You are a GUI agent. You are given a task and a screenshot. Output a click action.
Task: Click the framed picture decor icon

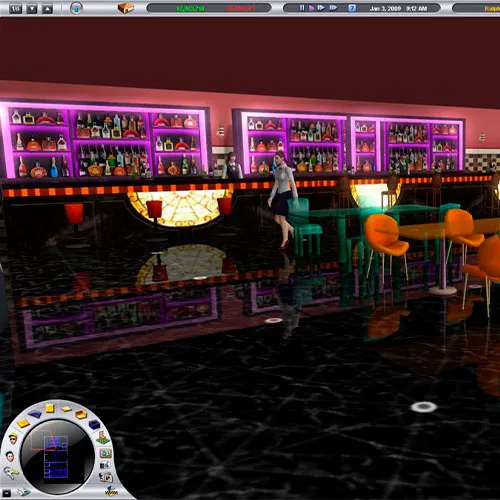click(x=106, y=453)
